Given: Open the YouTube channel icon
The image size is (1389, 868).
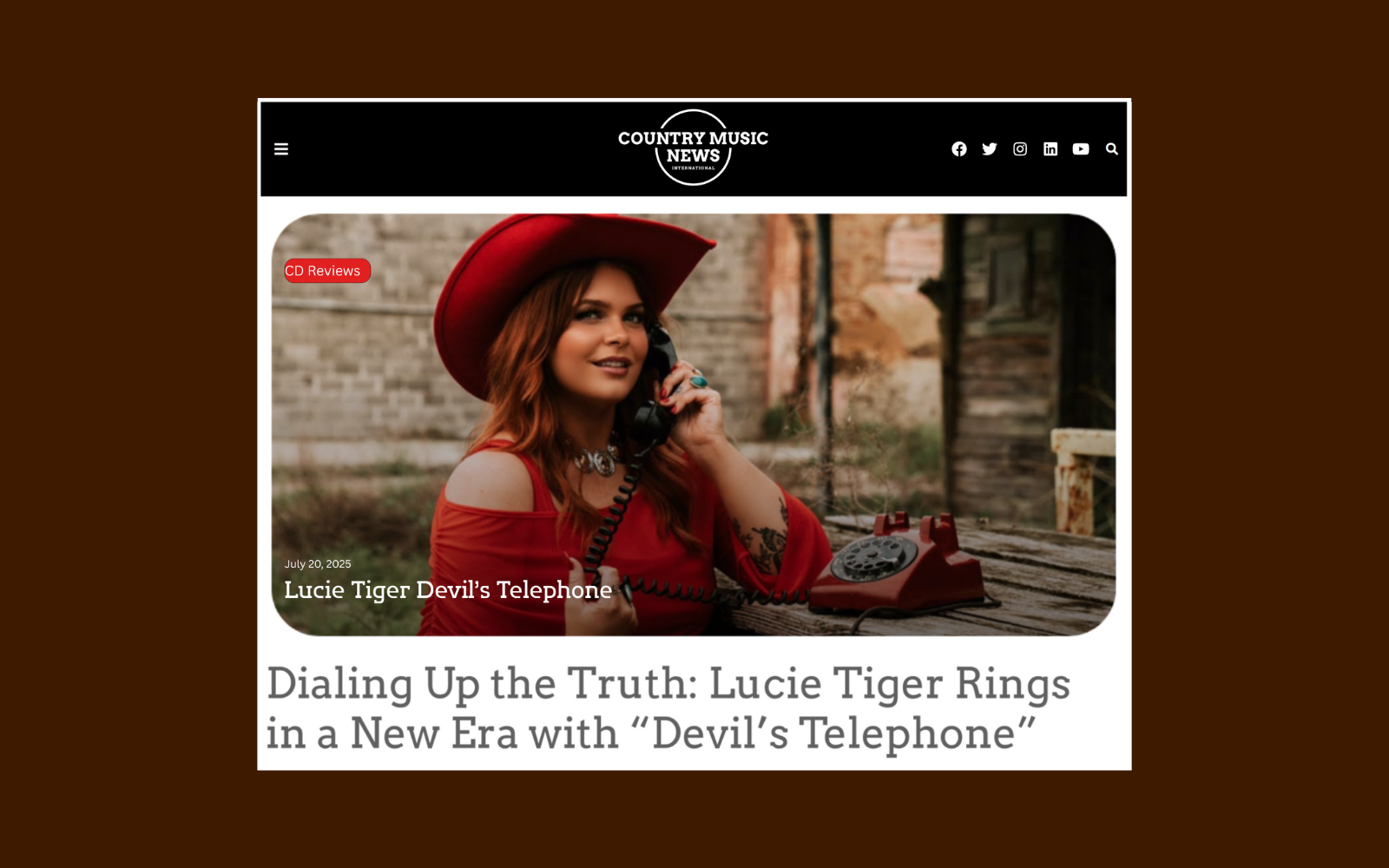Looking at the screenshot, I should 1081,149.
